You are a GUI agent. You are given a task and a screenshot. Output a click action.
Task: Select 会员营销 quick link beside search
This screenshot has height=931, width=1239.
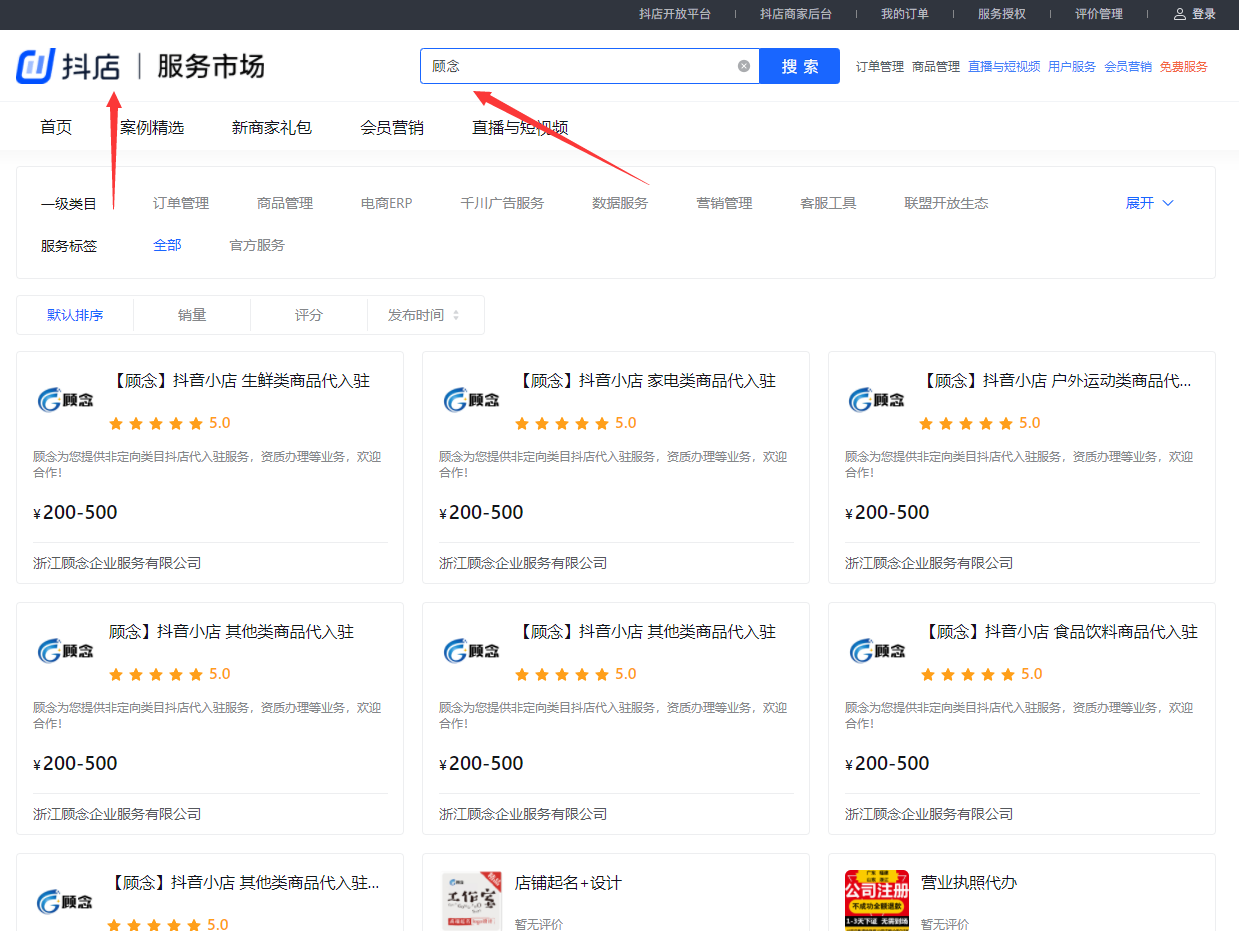click(x=1128, y=67)
